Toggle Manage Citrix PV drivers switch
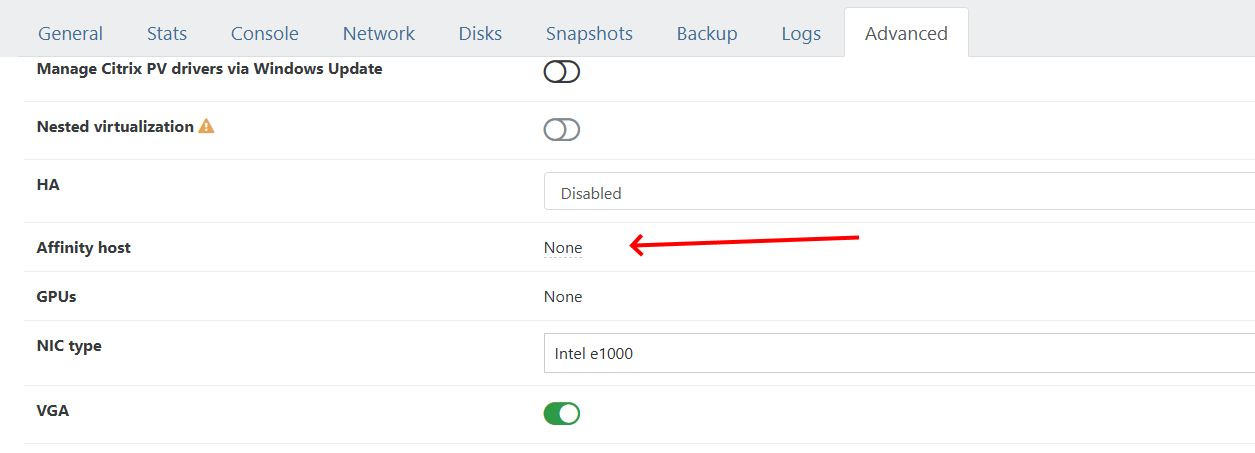Screen dimensions: 1255x453 point(562,72)
